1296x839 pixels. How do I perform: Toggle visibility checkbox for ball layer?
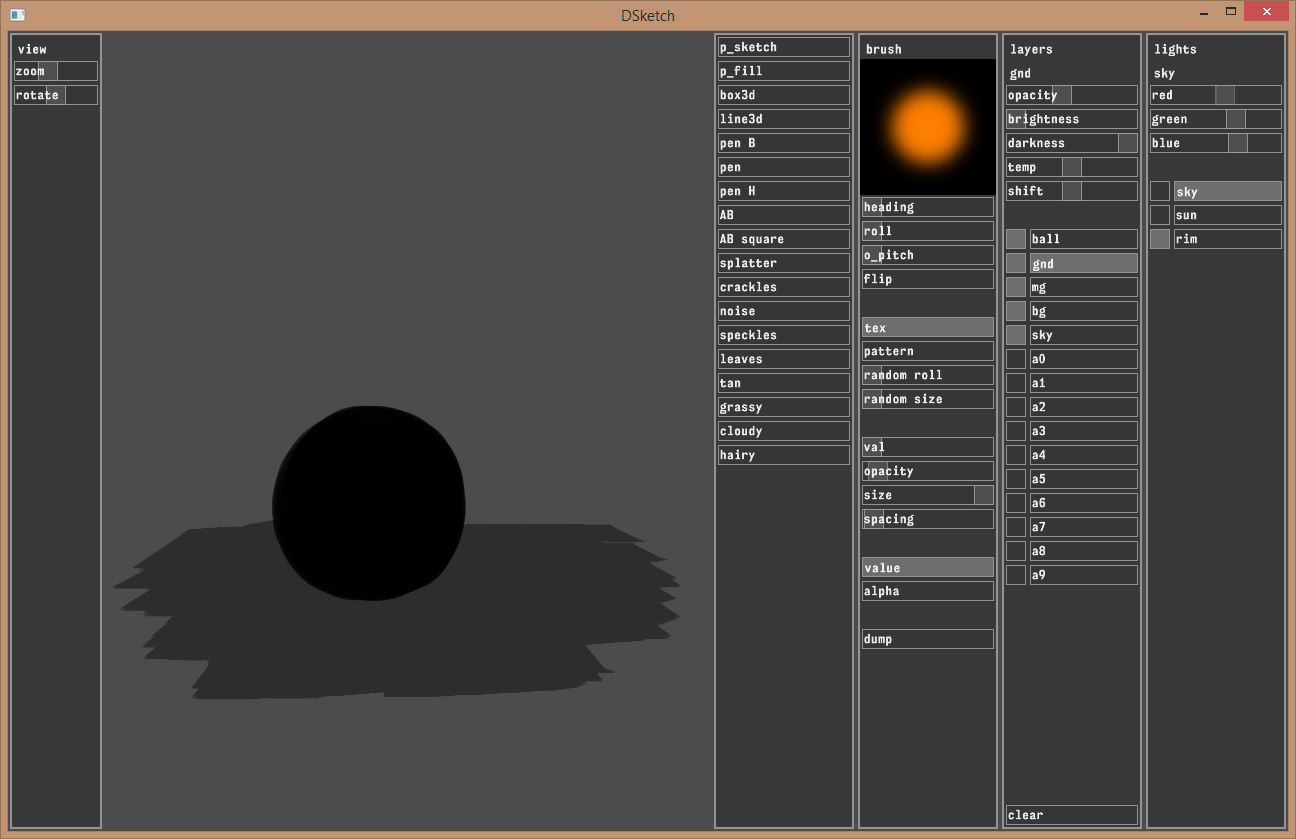pos(1016,239)
